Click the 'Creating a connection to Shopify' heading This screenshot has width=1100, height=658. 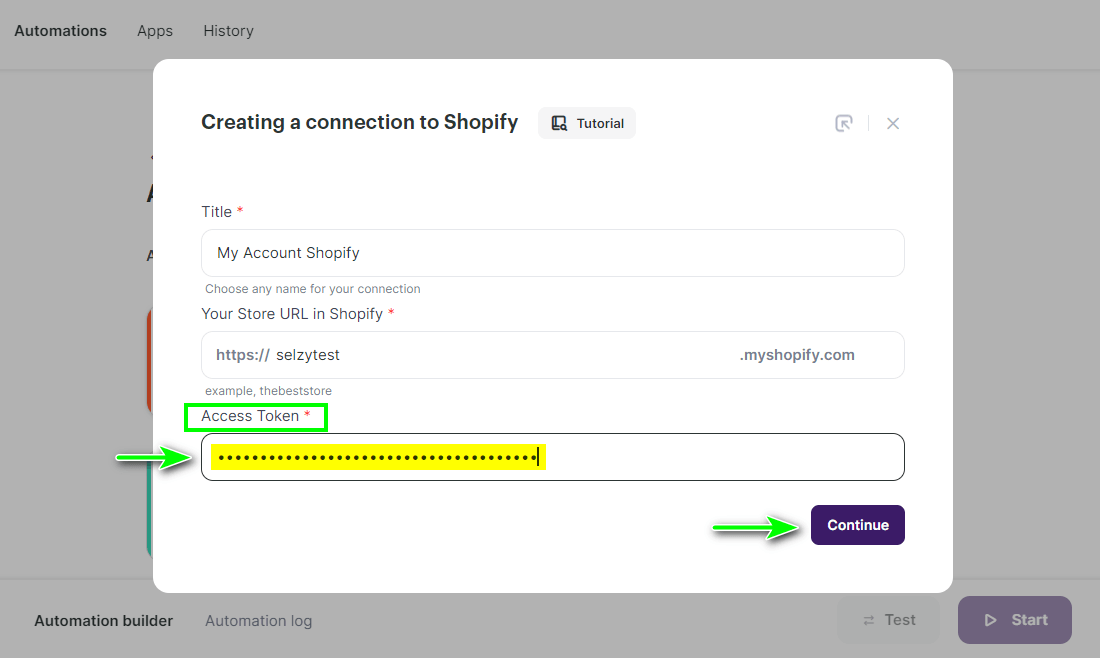(x=359, y=122)
